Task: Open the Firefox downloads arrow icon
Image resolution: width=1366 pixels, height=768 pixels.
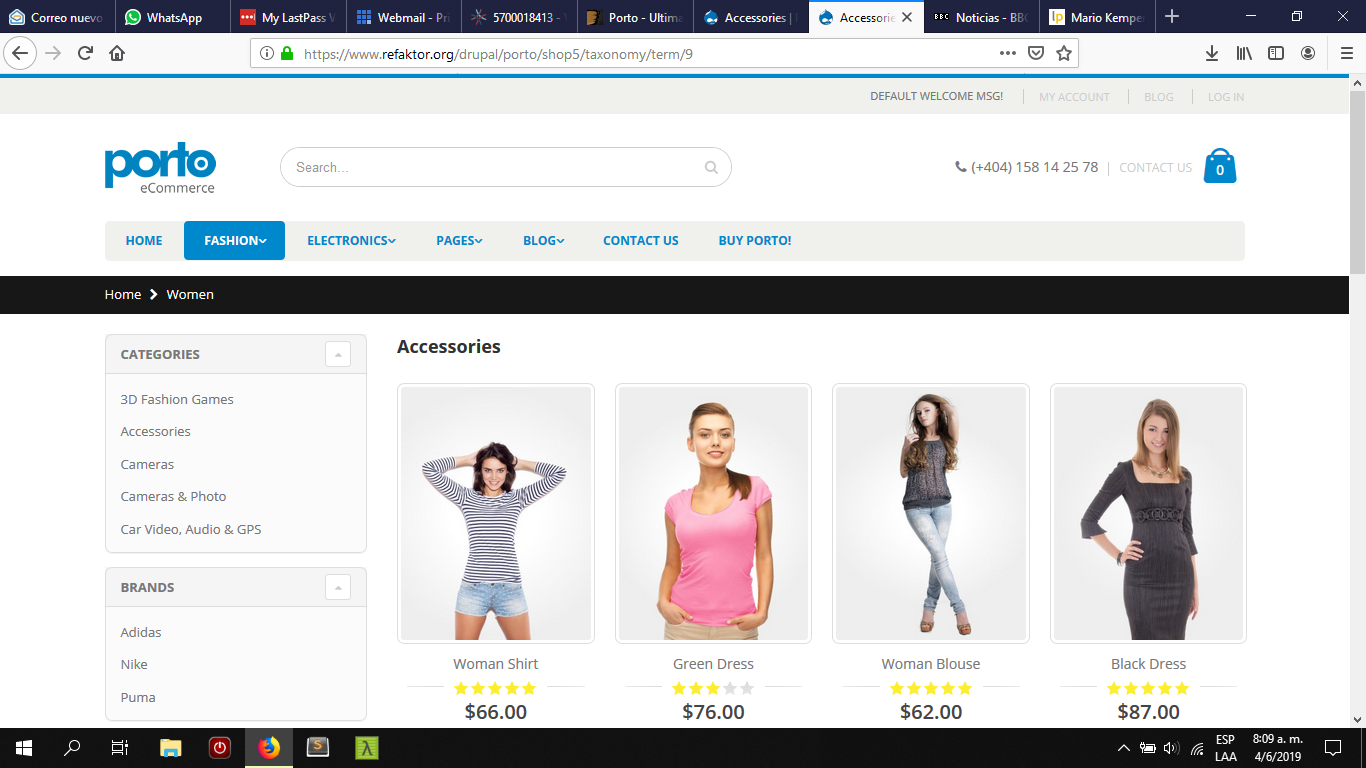Action: [1212, 53]
